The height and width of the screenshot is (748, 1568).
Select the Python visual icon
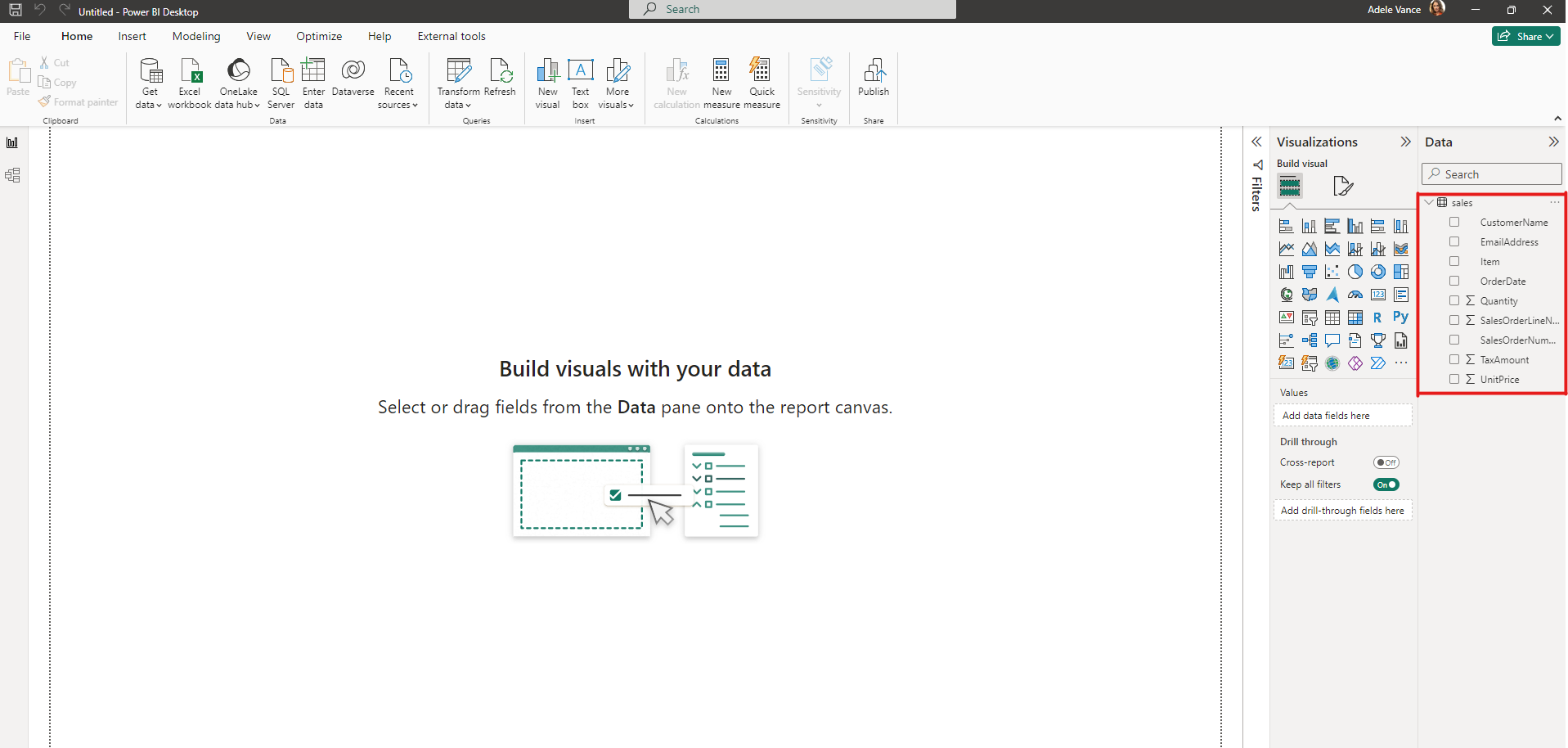(1400, 318)
